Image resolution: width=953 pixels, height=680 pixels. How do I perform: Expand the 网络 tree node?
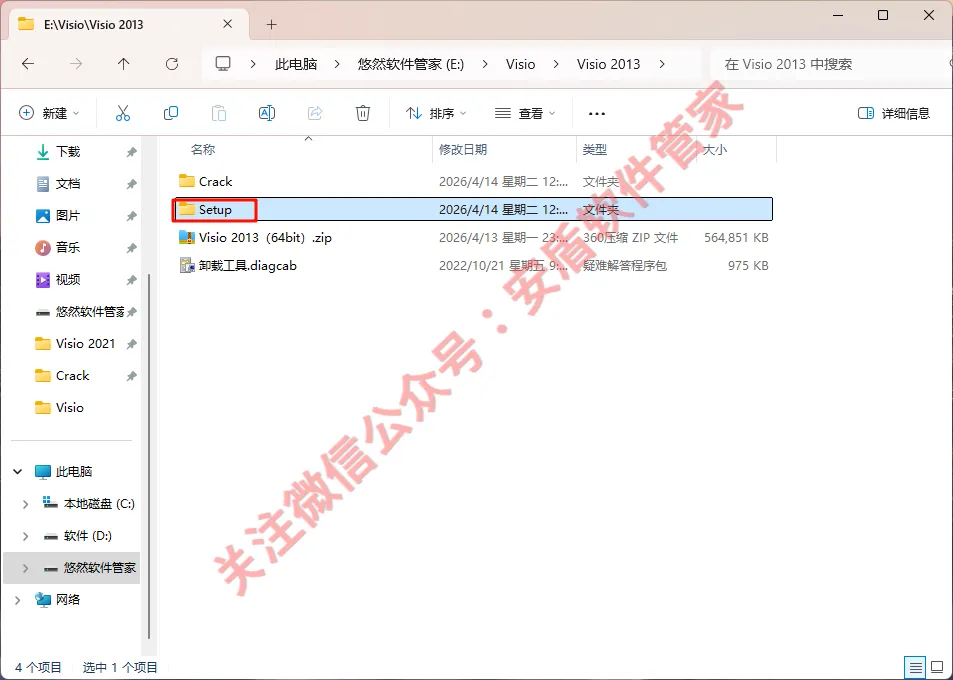(x=18, y=600)
